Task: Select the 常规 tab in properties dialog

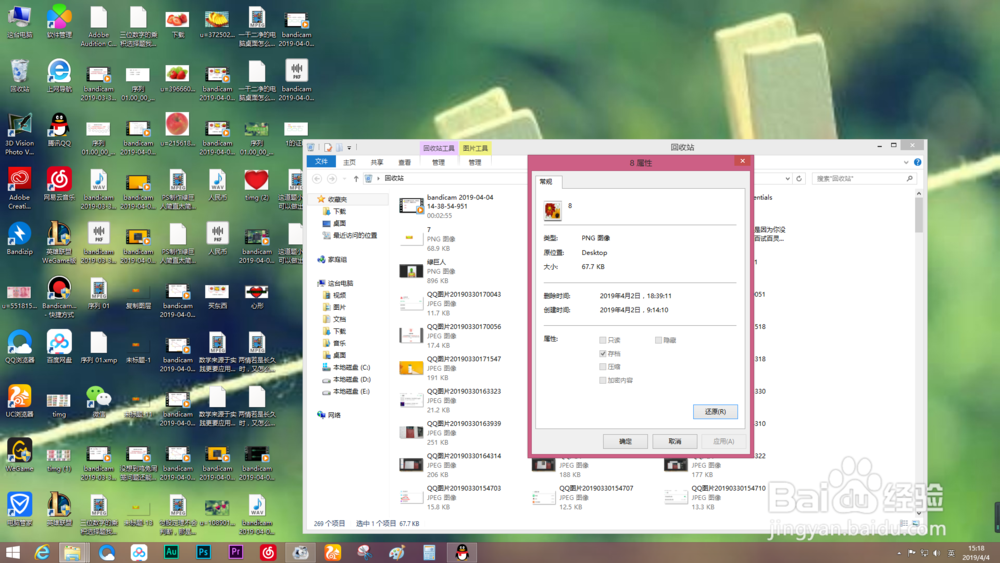Action: (546, 182)
